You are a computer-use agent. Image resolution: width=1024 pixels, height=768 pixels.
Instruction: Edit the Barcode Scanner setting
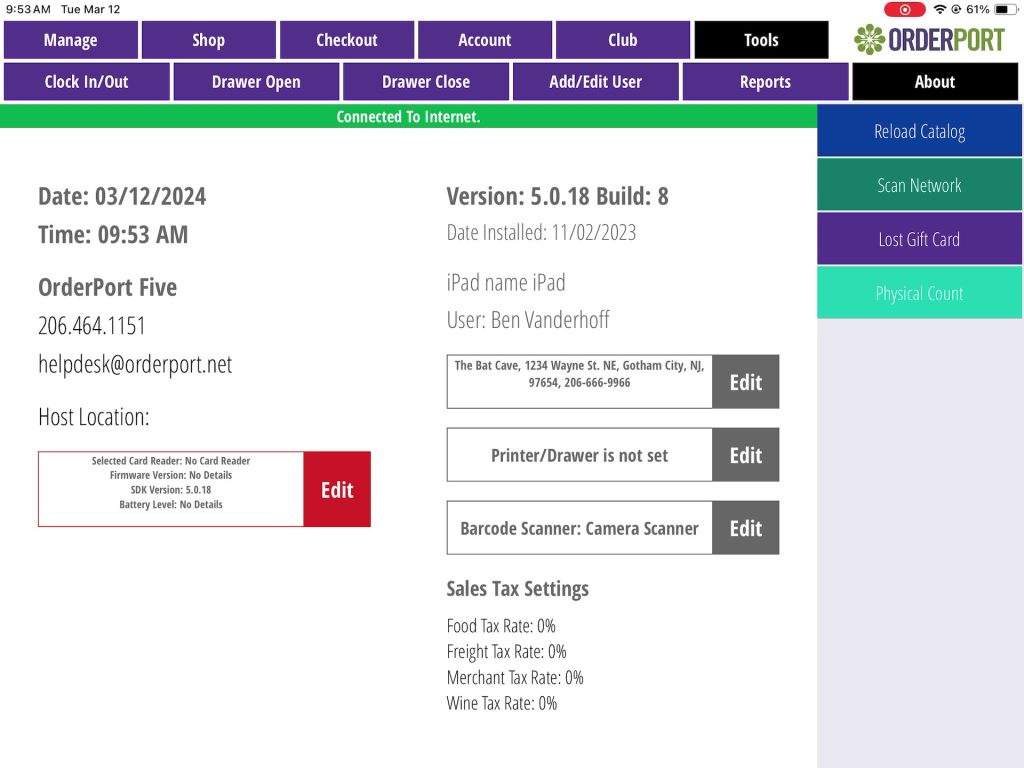(x=745, y=528)
